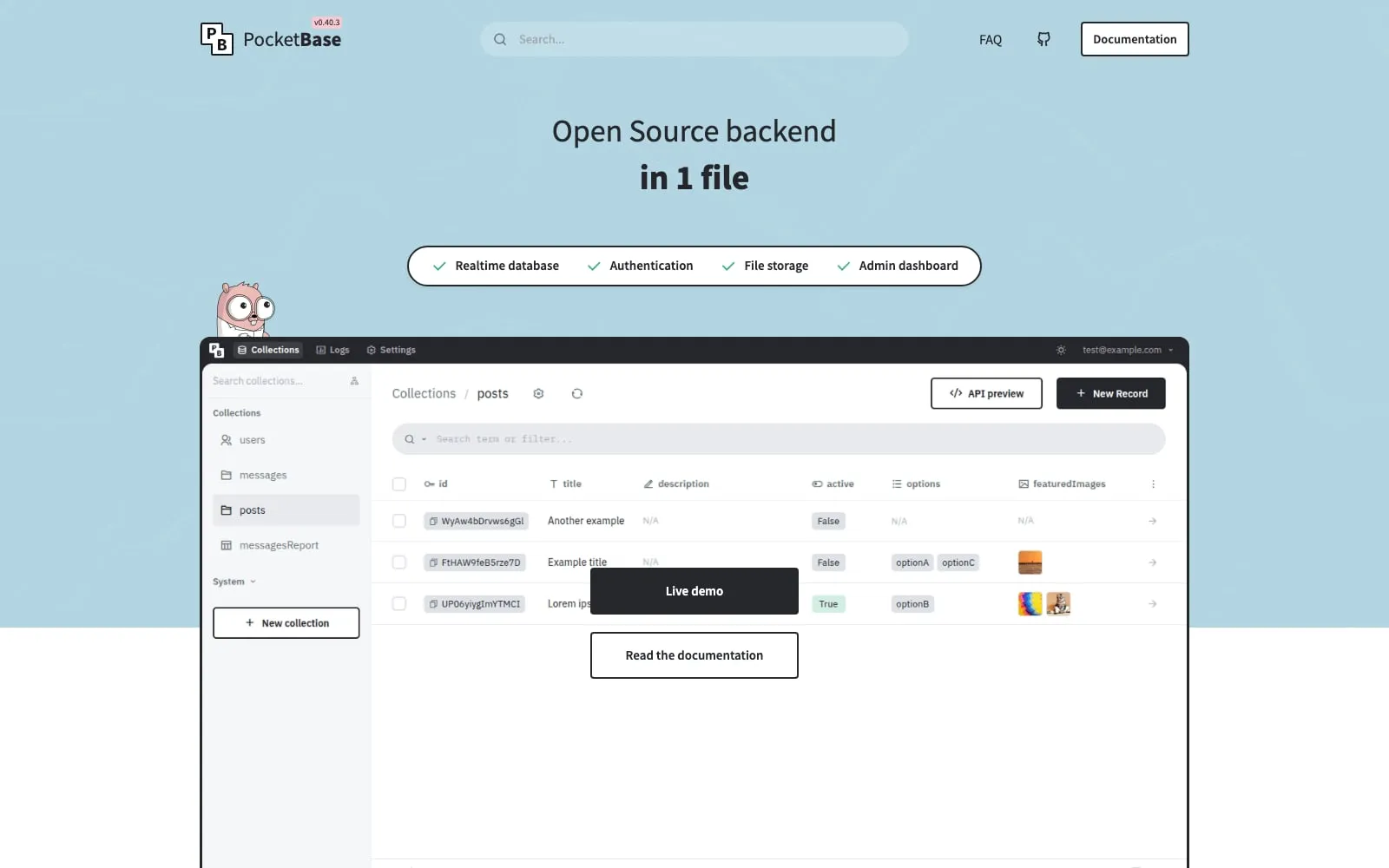This screenshot has width=1389, height=868.
Task: Click the records filter search icon
Action: point(410,439)
